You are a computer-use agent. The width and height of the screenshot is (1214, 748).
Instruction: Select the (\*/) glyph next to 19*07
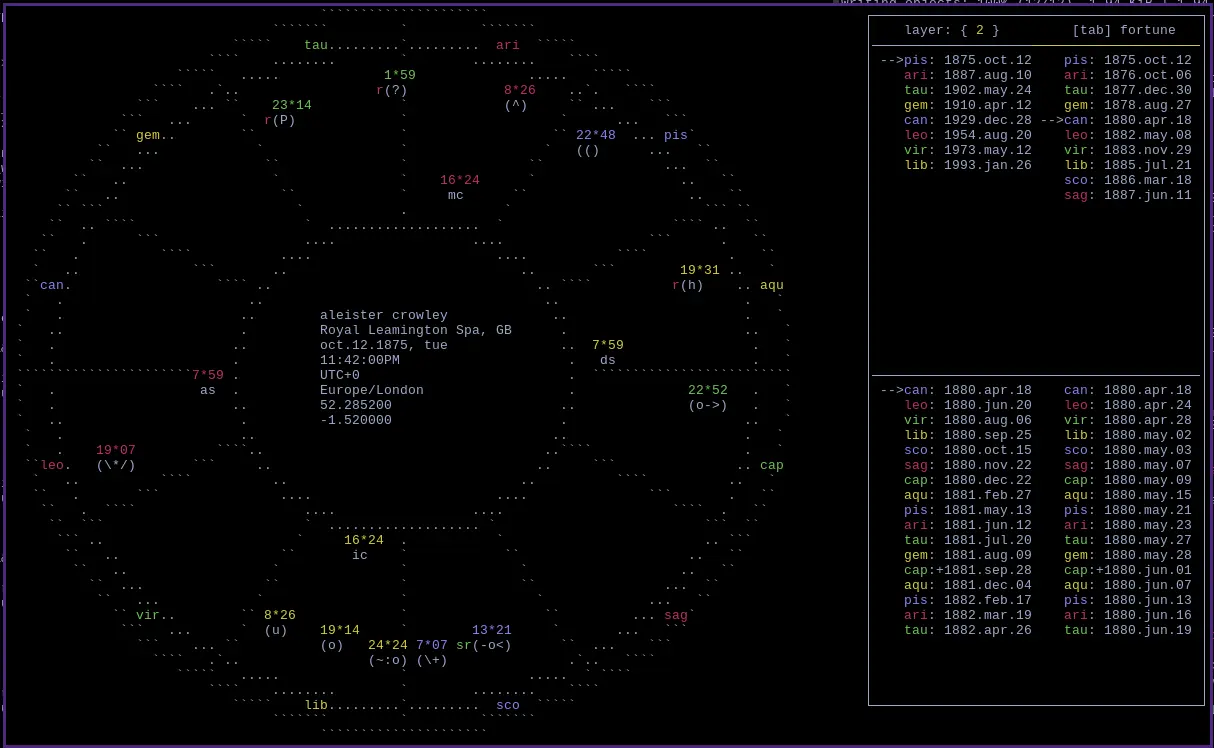coord(116,465)
